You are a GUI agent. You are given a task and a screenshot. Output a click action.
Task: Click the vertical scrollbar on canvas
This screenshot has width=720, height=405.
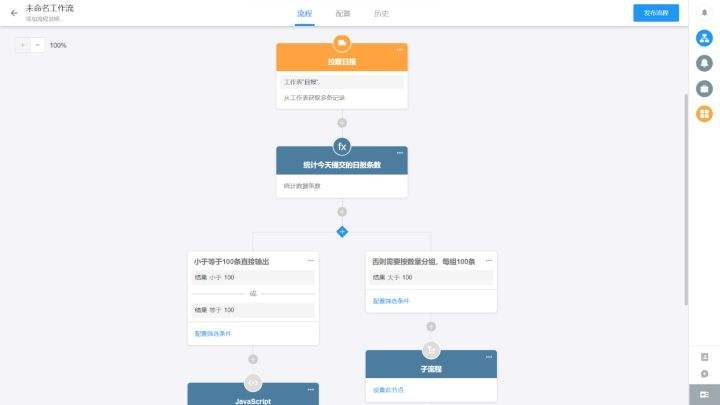686,199
